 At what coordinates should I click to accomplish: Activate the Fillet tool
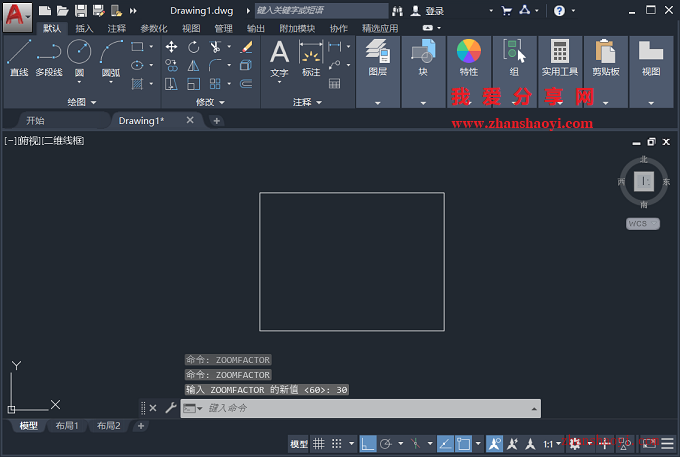tap(215, 65)
